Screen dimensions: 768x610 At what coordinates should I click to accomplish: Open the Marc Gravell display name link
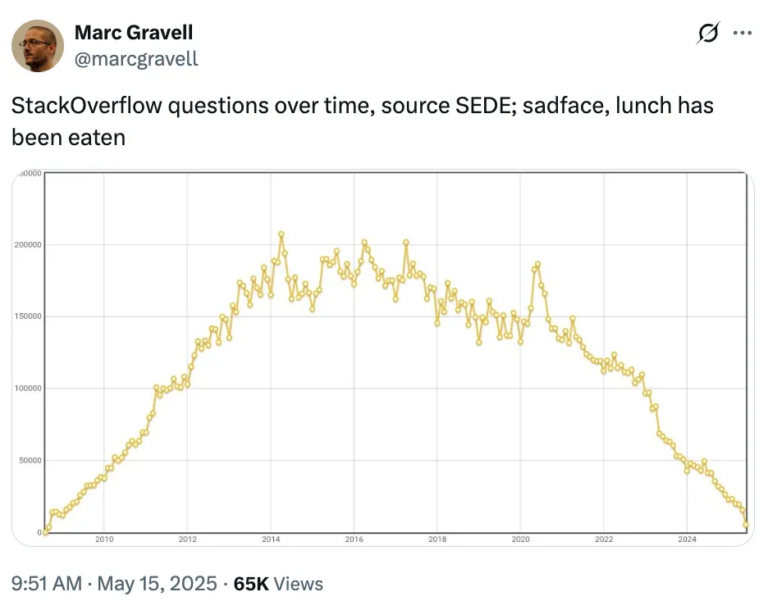click(x=133, y=33)
